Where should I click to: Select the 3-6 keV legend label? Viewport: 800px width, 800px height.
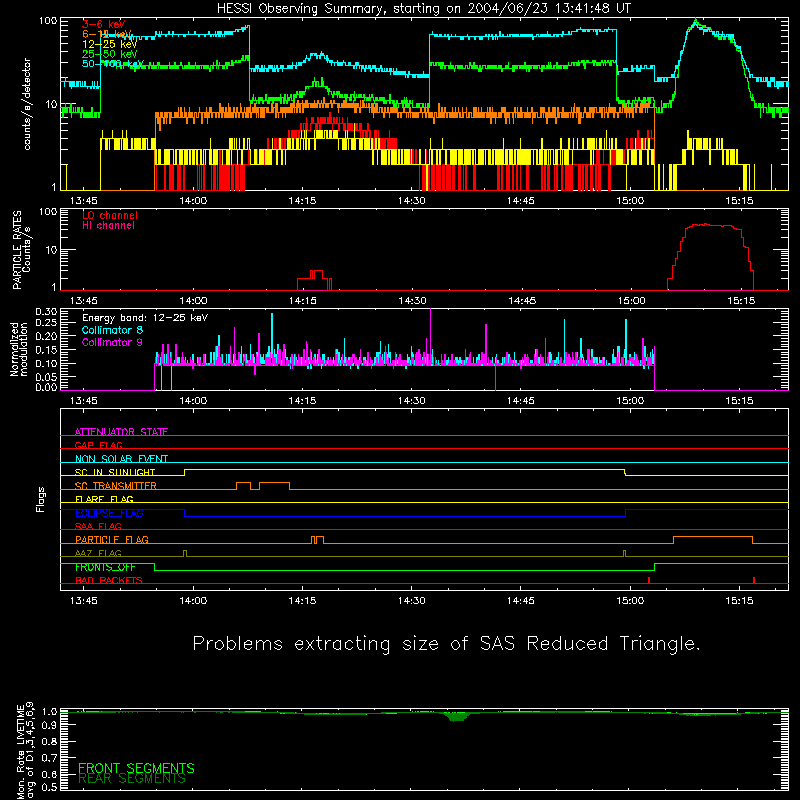(x=104, y=24)
